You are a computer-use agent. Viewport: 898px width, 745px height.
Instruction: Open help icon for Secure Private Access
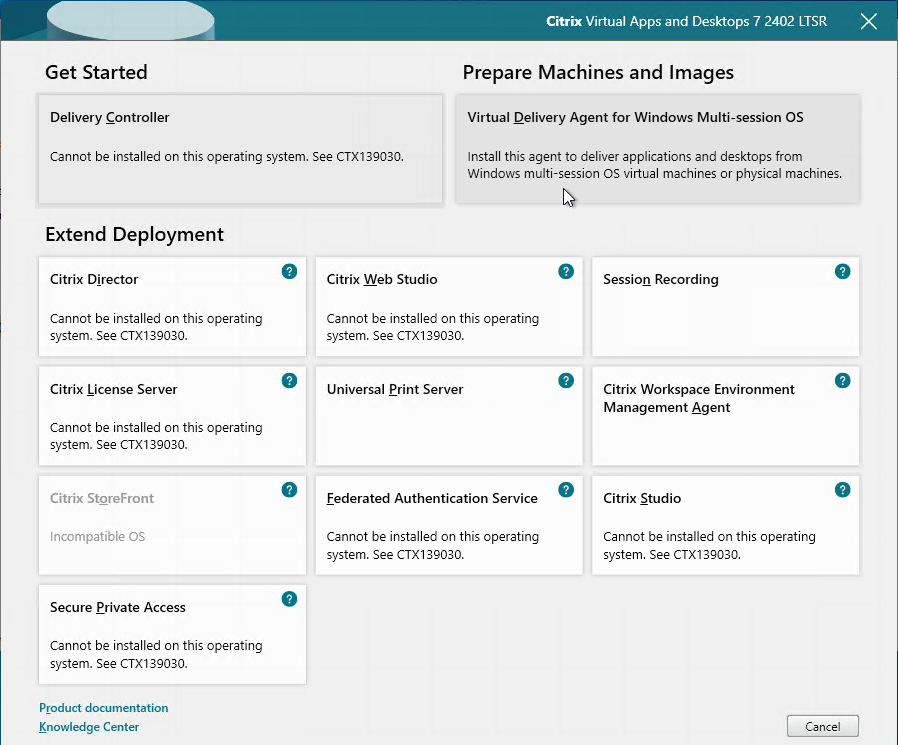tap(289, 599)
